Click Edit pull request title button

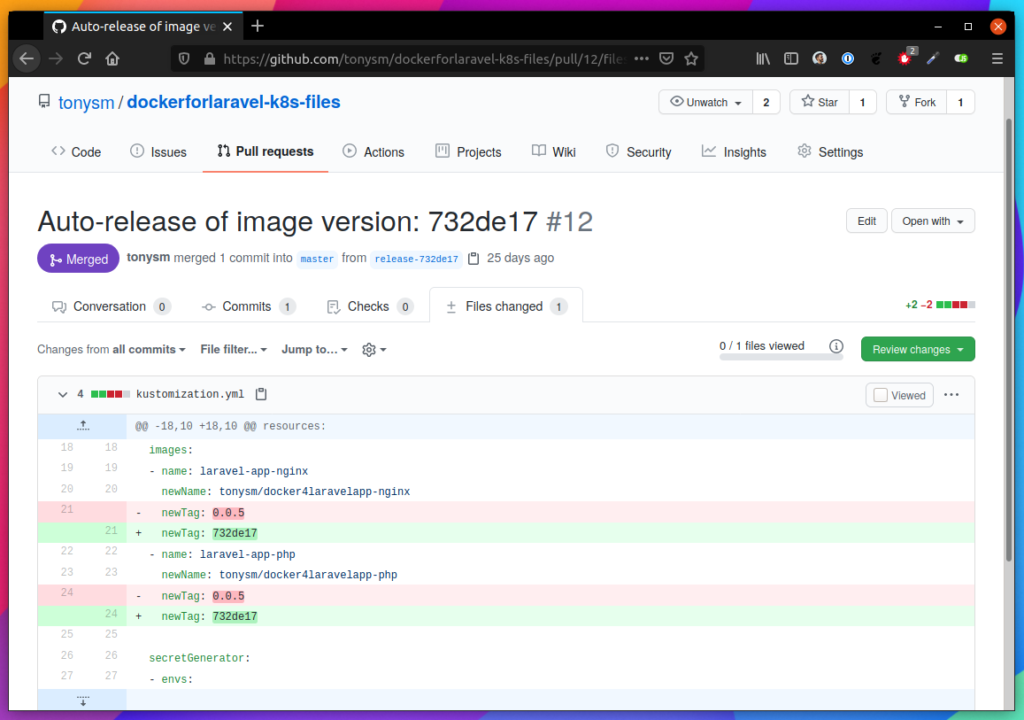(867, 221)
